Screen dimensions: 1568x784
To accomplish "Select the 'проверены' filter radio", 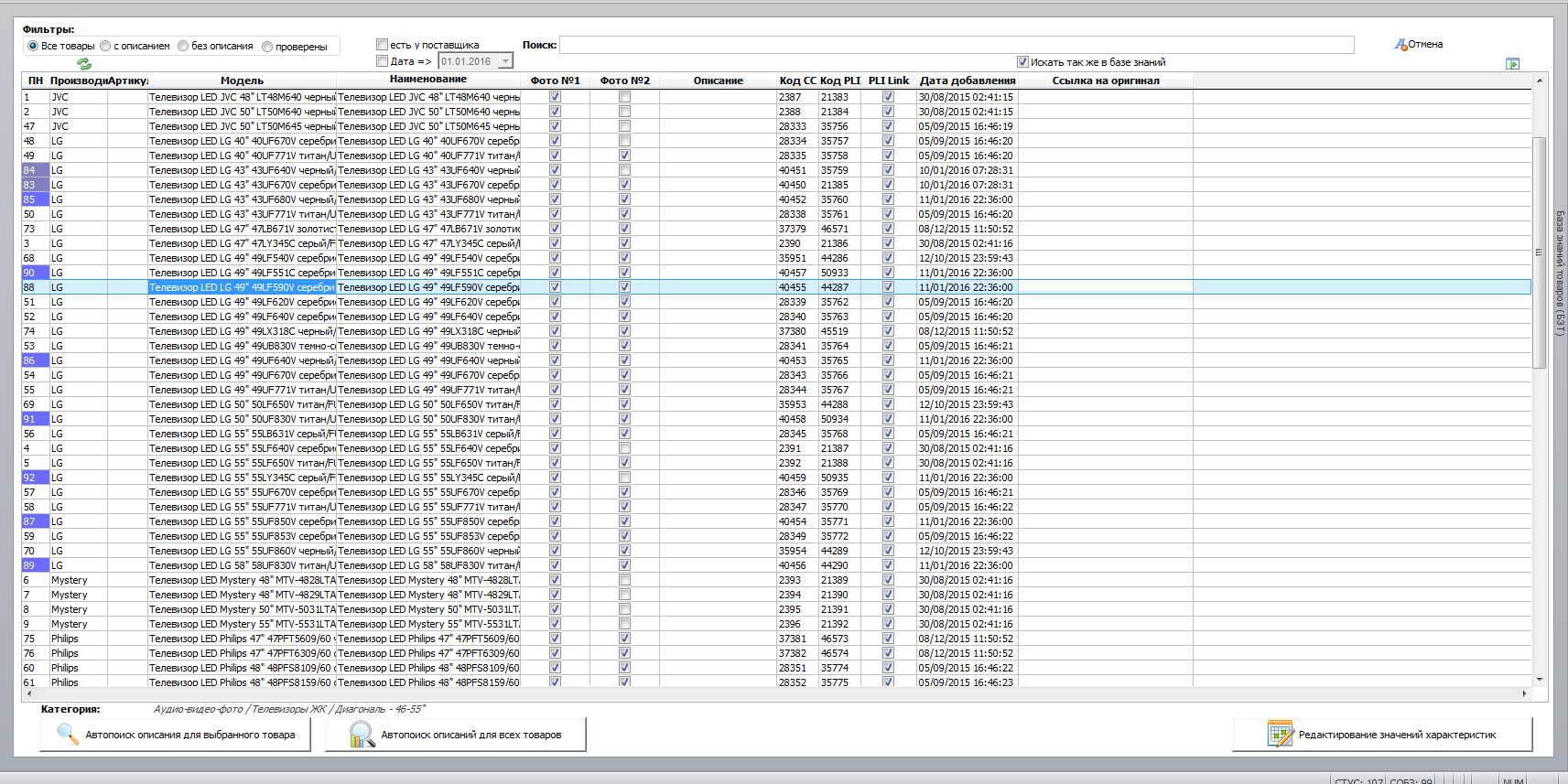I will 267,47.
